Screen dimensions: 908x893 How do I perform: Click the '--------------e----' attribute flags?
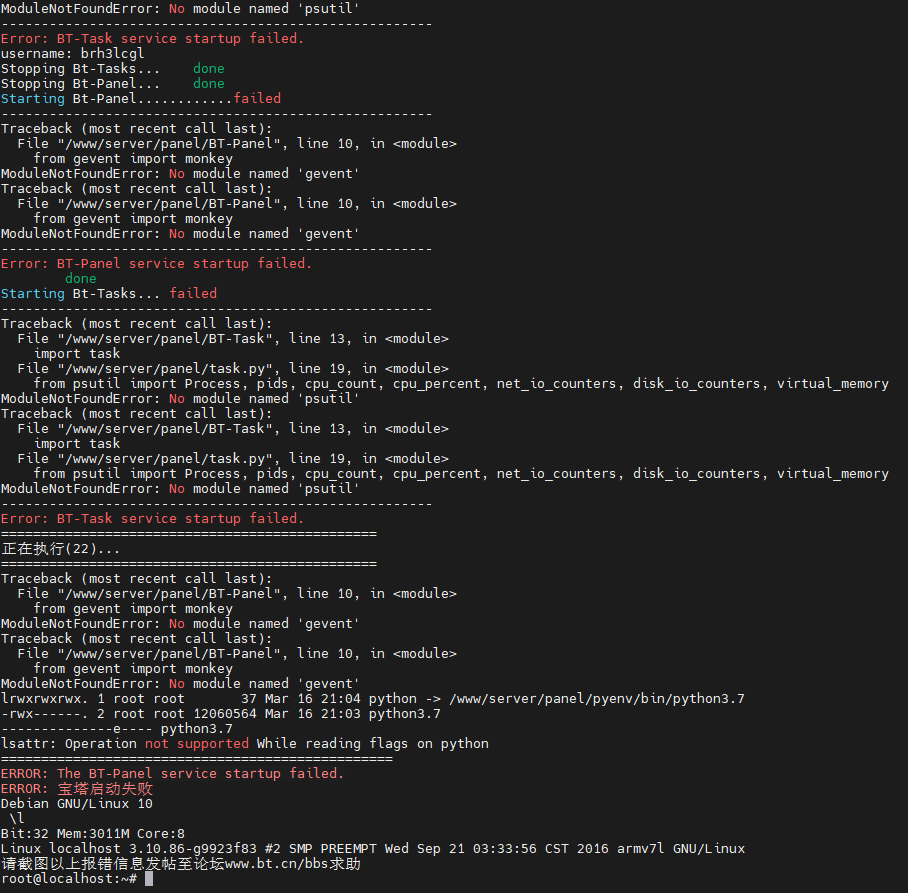76,729
